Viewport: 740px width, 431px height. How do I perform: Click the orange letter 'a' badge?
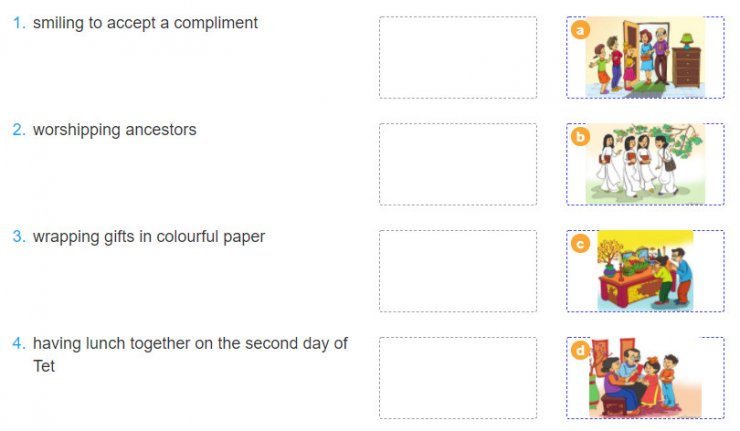[x=580, y=29]
